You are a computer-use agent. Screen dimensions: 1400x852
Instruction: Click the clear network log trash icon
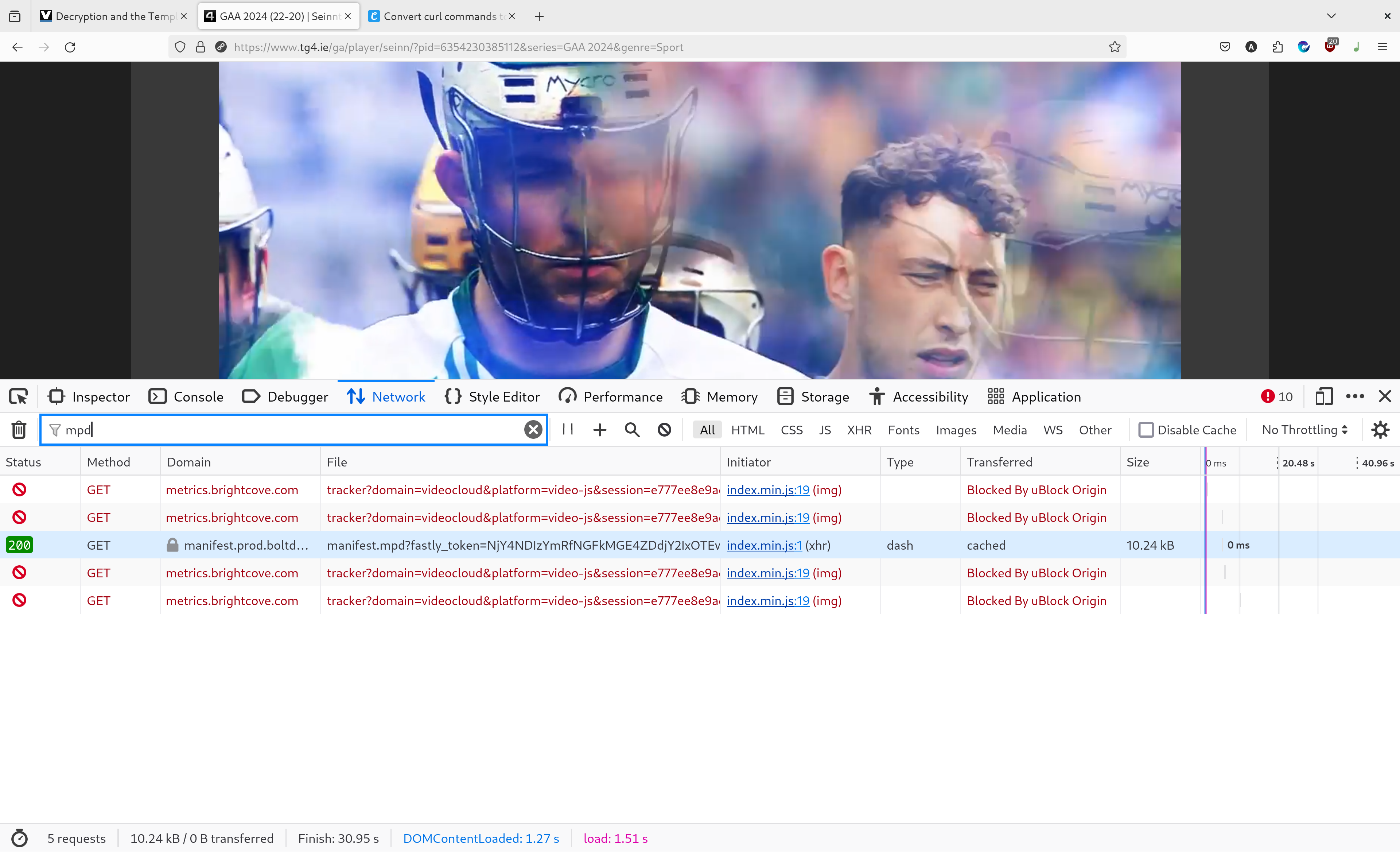point(19,430)
